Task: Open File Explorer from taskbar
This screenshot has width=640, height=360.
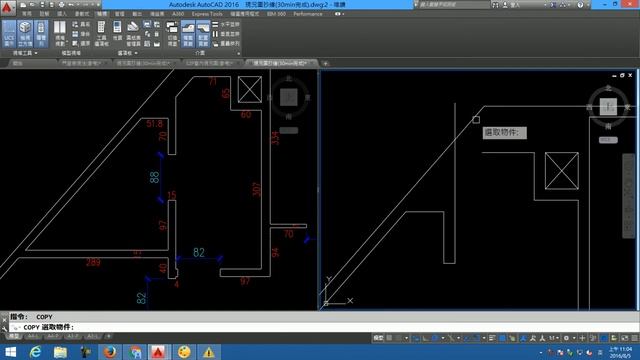Action: pos(60,352)
